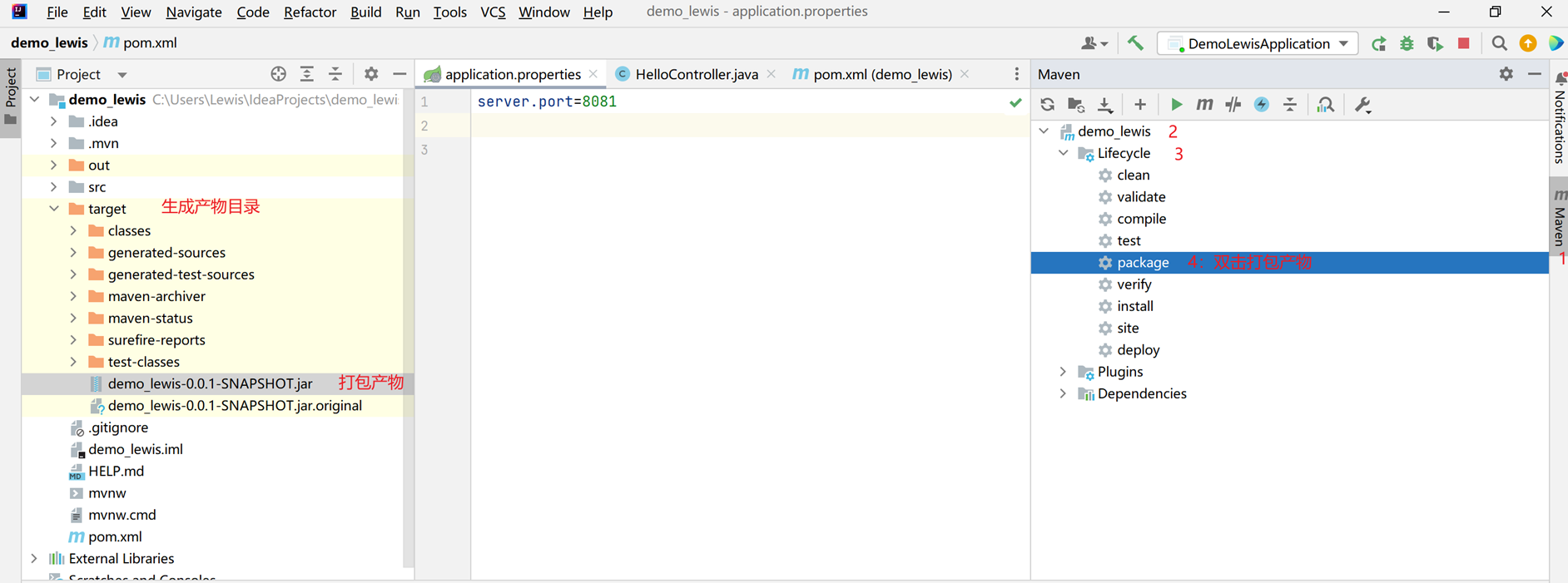Collapse Lifecycle node in Maven
1568x583 pixels.
[1063, 153]
